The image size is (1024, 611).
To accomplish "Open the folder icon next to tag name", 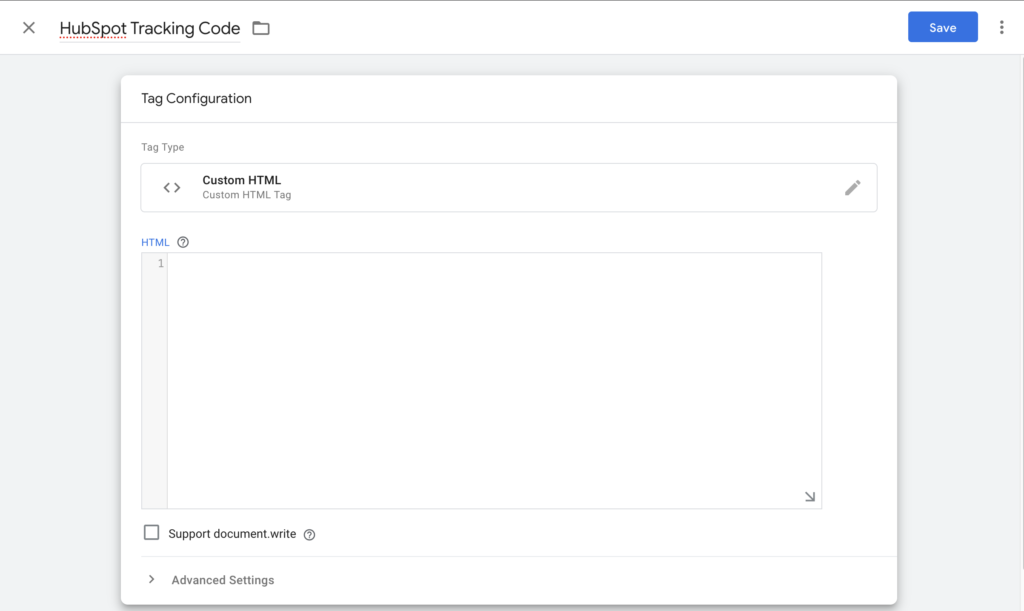I will 261,28.
